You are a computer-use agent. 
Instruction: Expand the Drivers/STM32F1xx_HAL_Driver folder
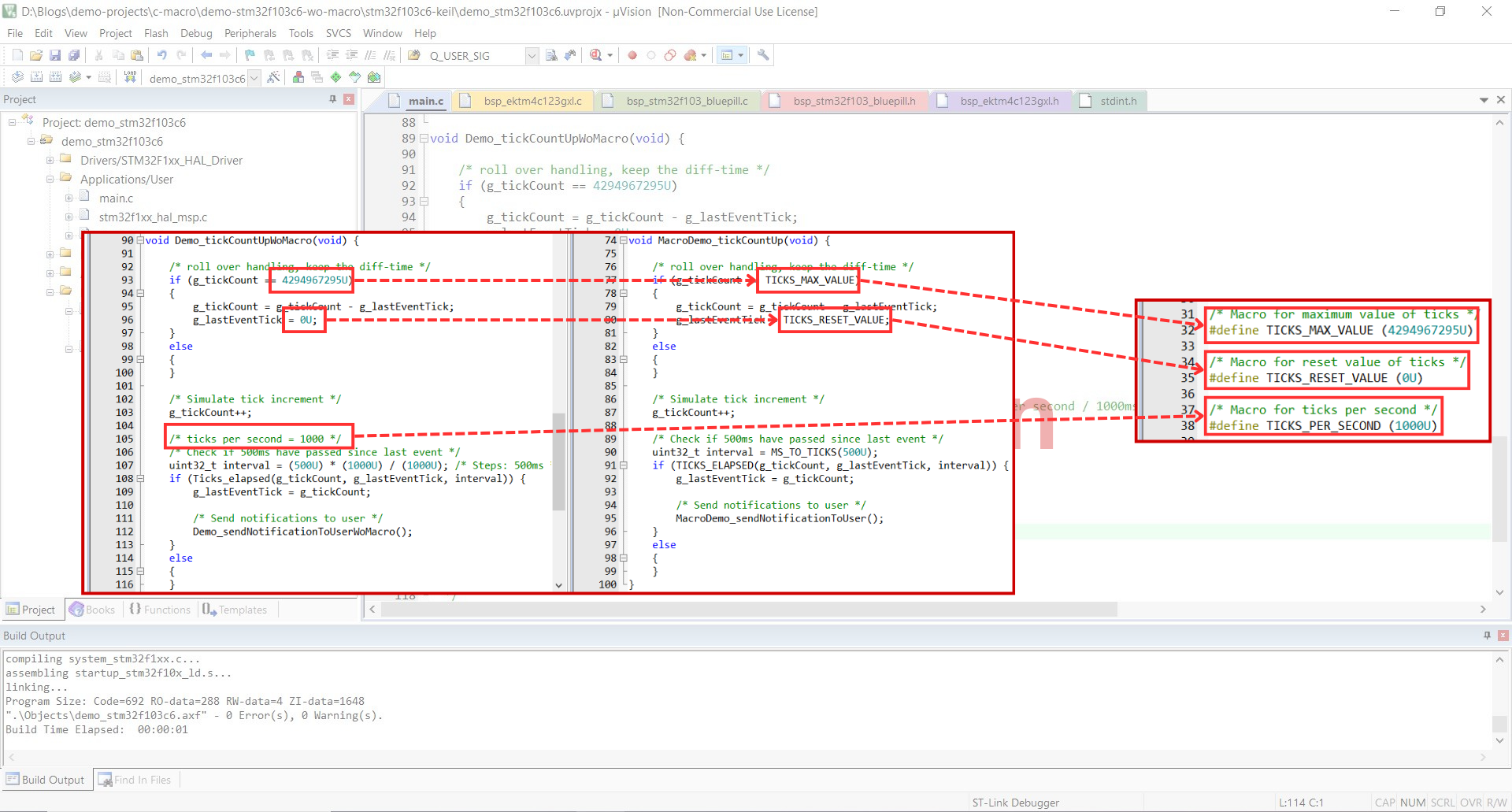coord(50,161)
